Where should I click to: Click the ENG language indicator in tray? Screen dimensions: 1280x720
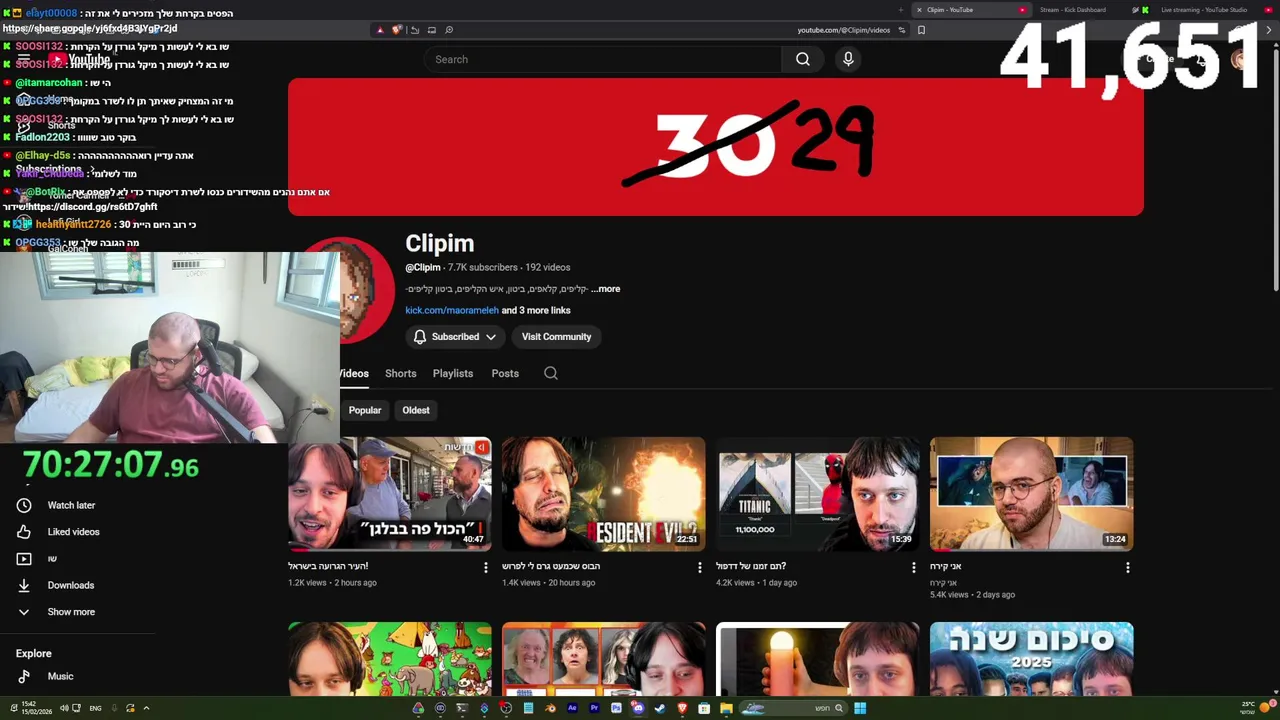(95, 708)
